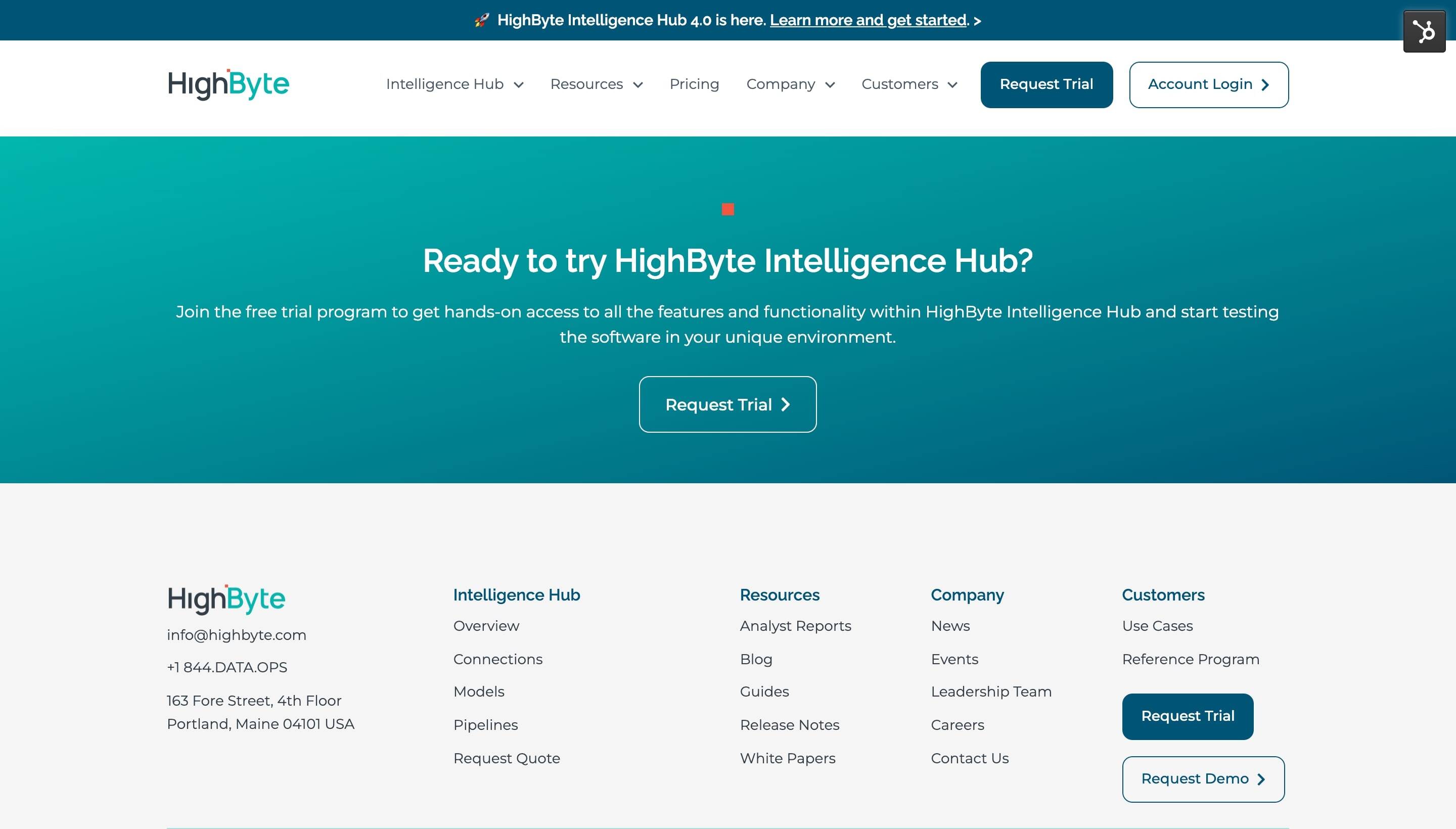Open the Release Notes link
This screenshot has width=1456, height=829.
tap(789, 725)
